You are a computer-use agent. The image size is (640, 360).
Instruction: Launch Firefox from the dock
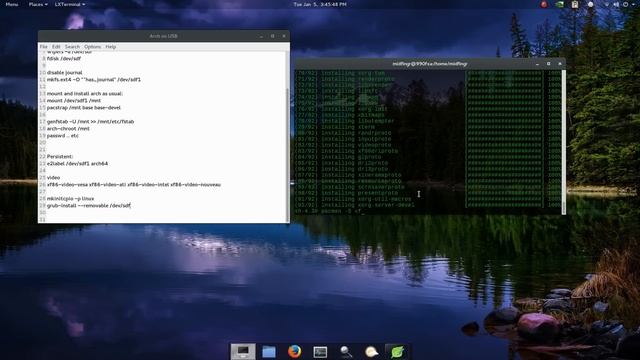click(294, 351)
